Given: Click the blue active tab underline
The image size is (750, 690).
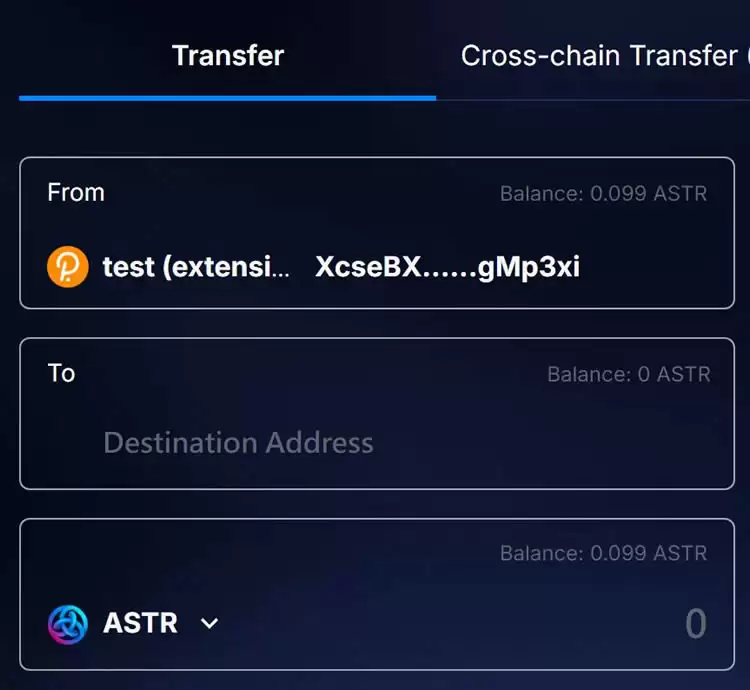Looking at the screenshot, I should tap(228, 98).
